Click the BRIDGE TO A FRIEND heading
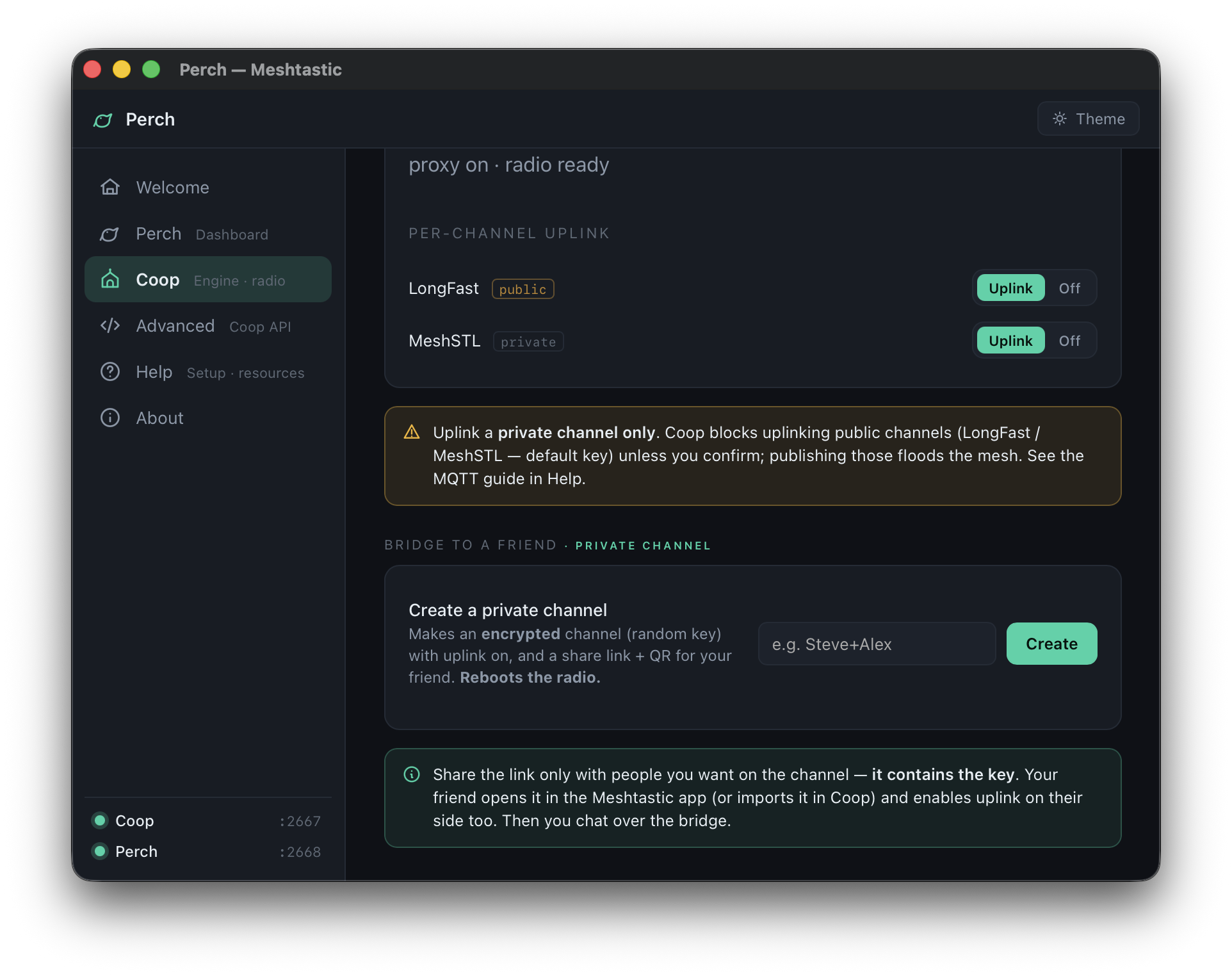Image resolution: width=1232 pixels, height=976 pixels. click(x=471, y=545)
